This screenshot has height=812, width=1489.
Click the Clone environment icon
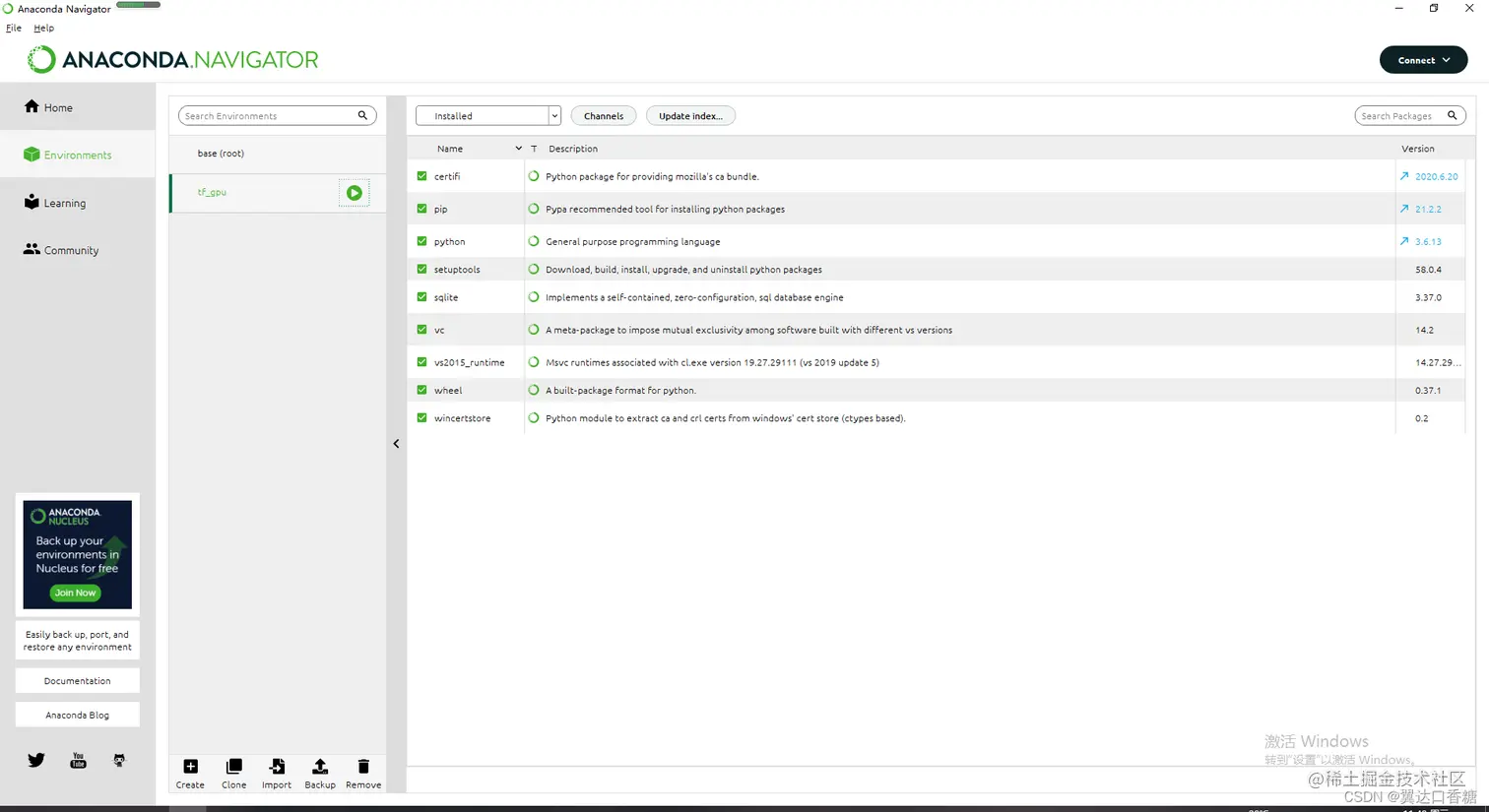(x=234, y=767)
